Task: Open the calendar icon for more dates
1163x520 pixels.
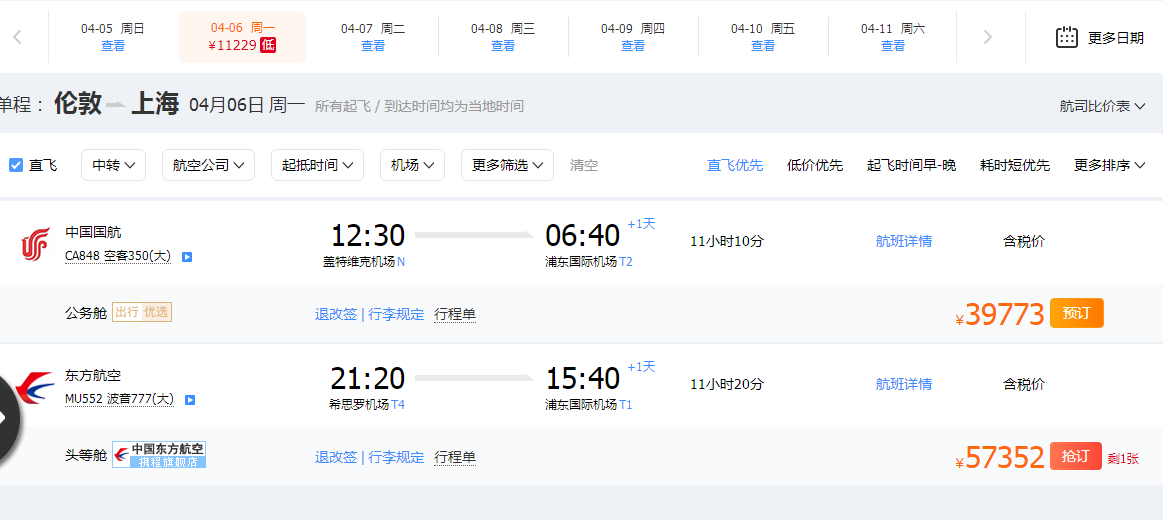Action: (x=1067, y=37)
